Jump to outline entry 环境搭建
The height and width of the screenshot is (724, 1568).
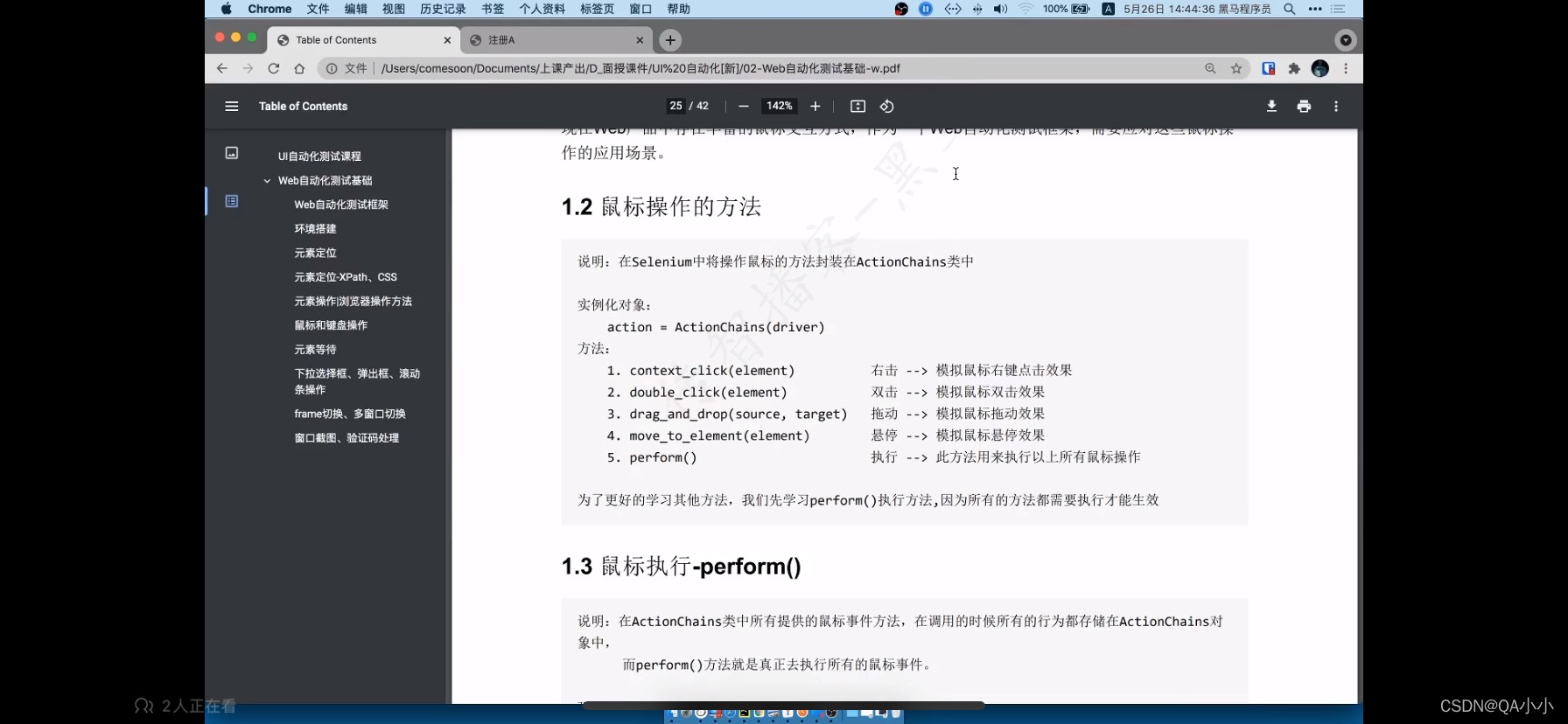pyautogui.click(x=315, y=229)
